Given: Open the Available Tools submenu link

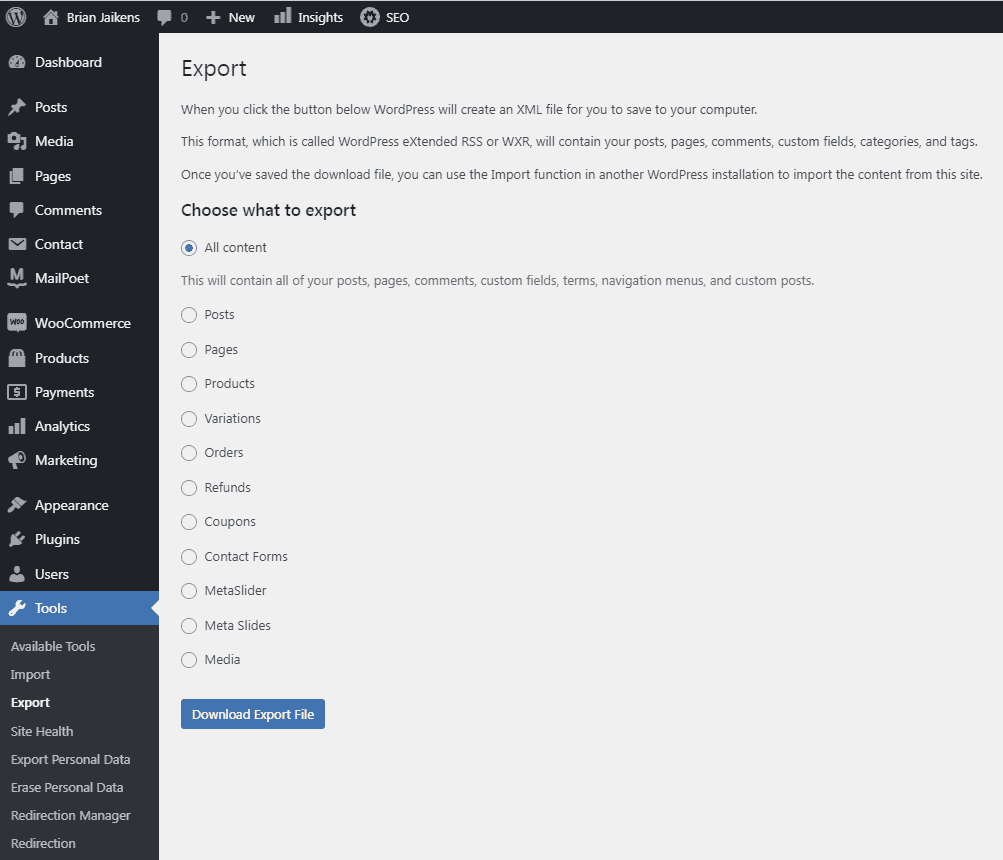Looking at the screenshot, I should pyautogui.click(x=53, y=646).
